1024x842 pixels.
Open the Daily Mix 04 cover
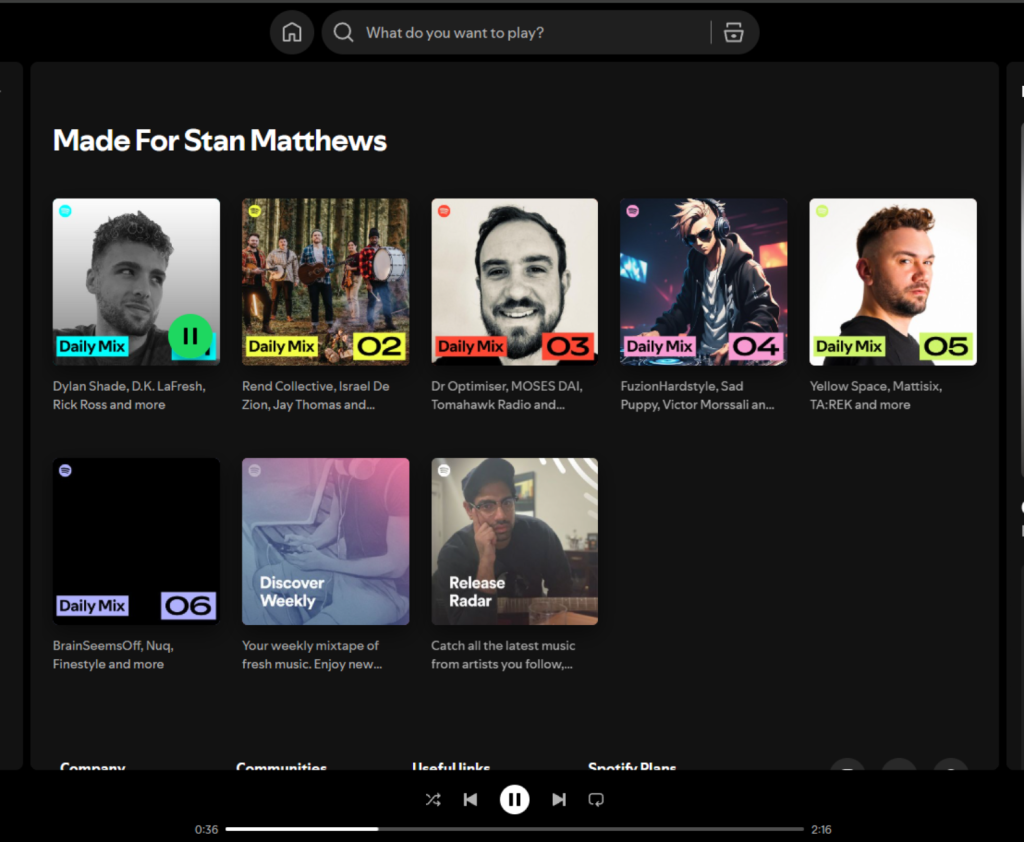click(704, 282)
